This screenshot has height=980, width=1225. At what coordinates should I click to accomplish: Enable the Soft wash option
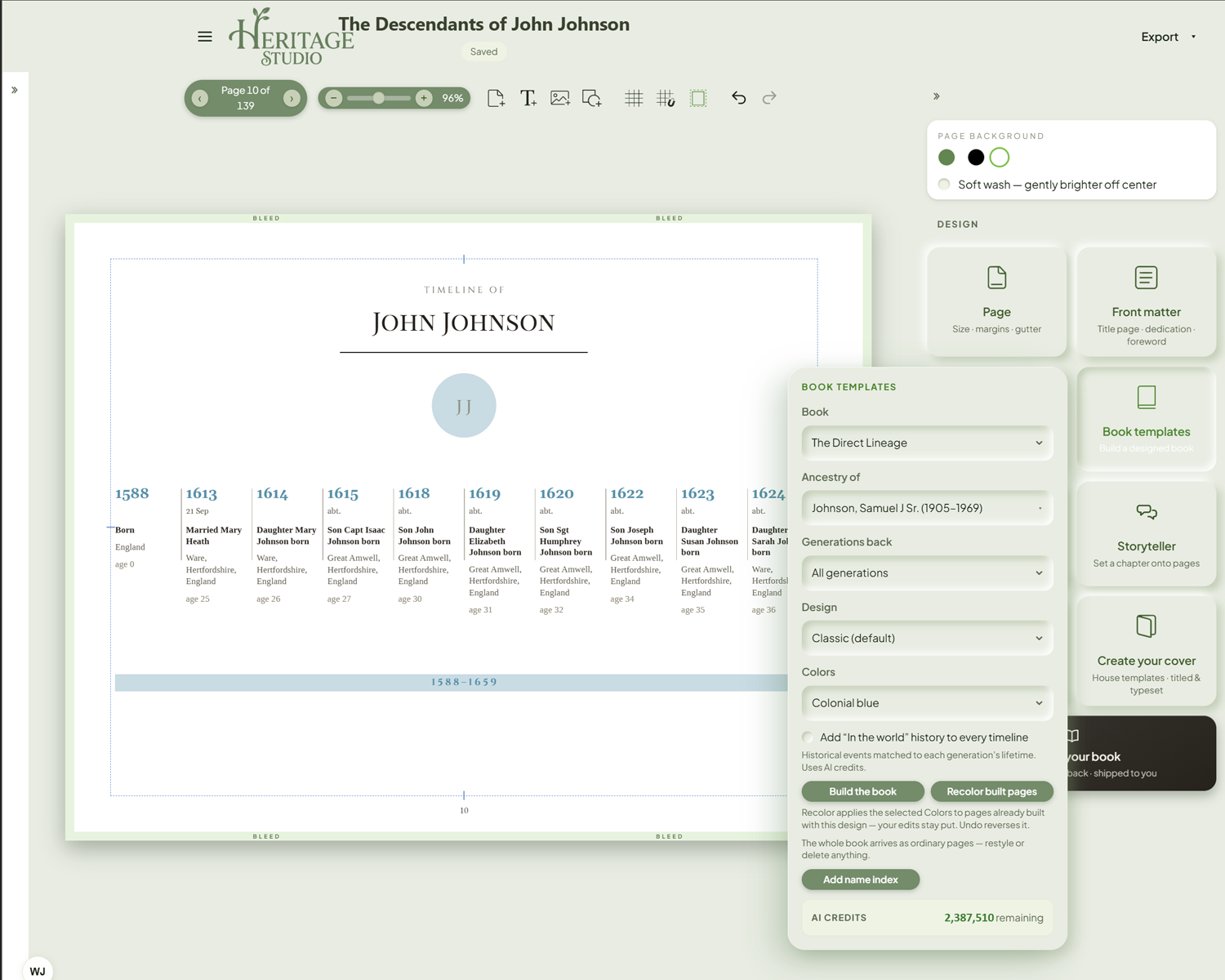click(945, 185)
